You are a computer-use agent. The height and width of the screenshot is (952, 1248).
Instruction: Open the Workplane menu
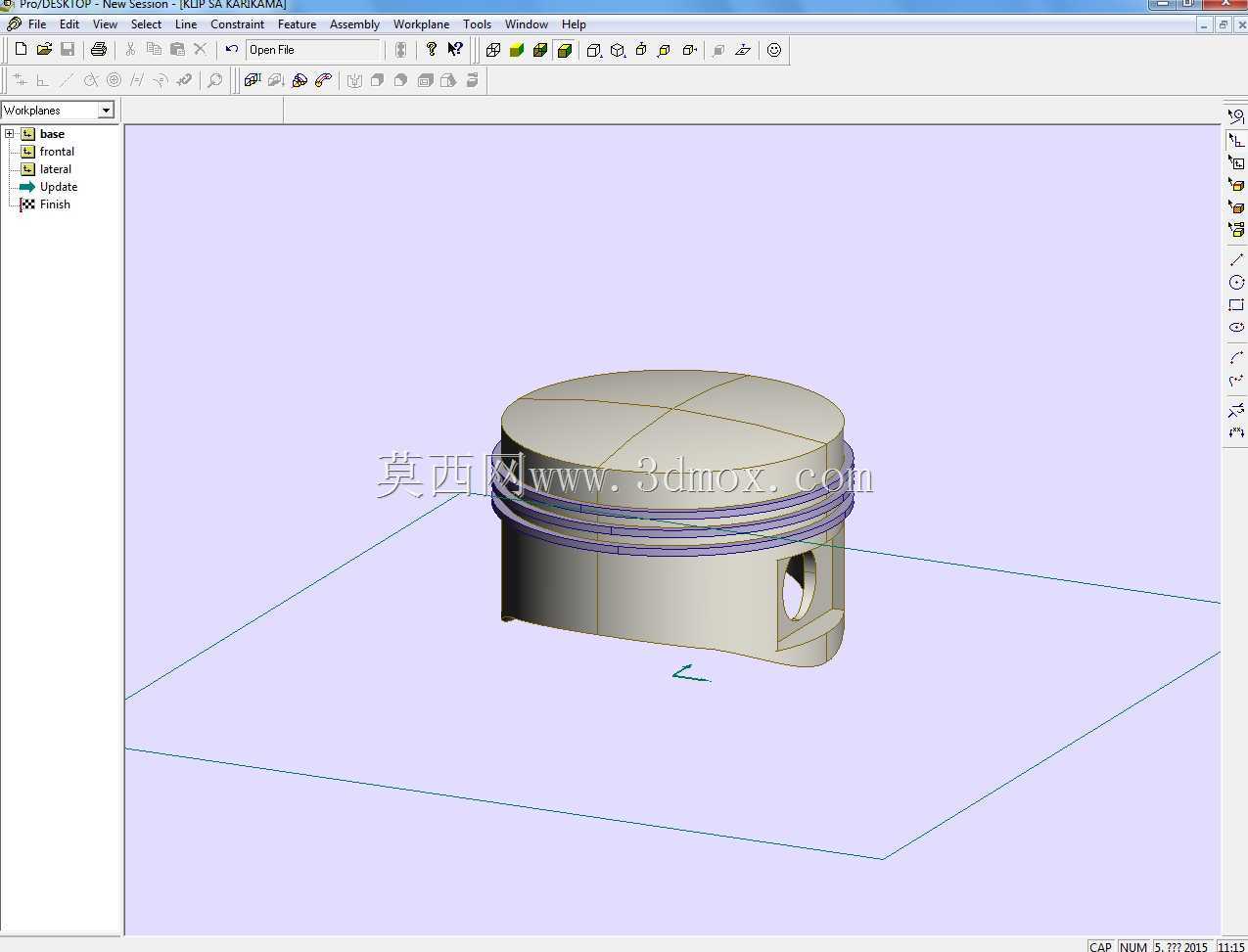421,24
